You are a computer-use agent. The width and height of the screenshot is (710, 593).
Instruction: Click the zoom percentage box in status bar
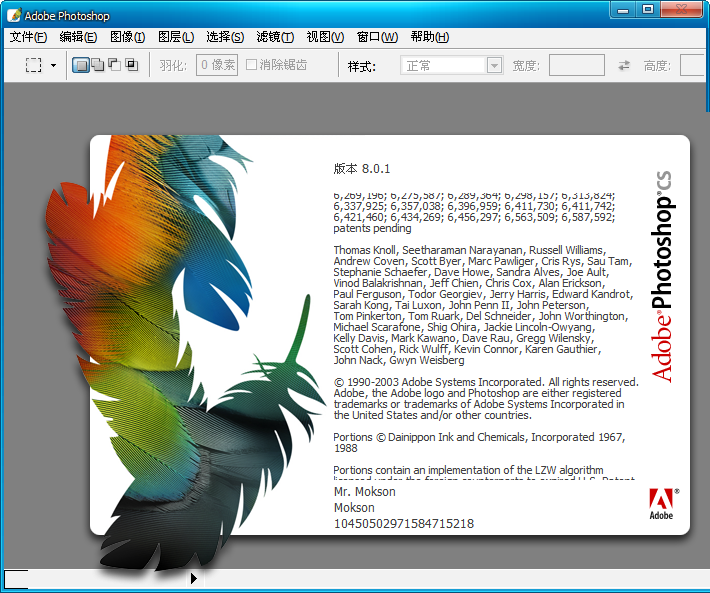tap(17, 578)
